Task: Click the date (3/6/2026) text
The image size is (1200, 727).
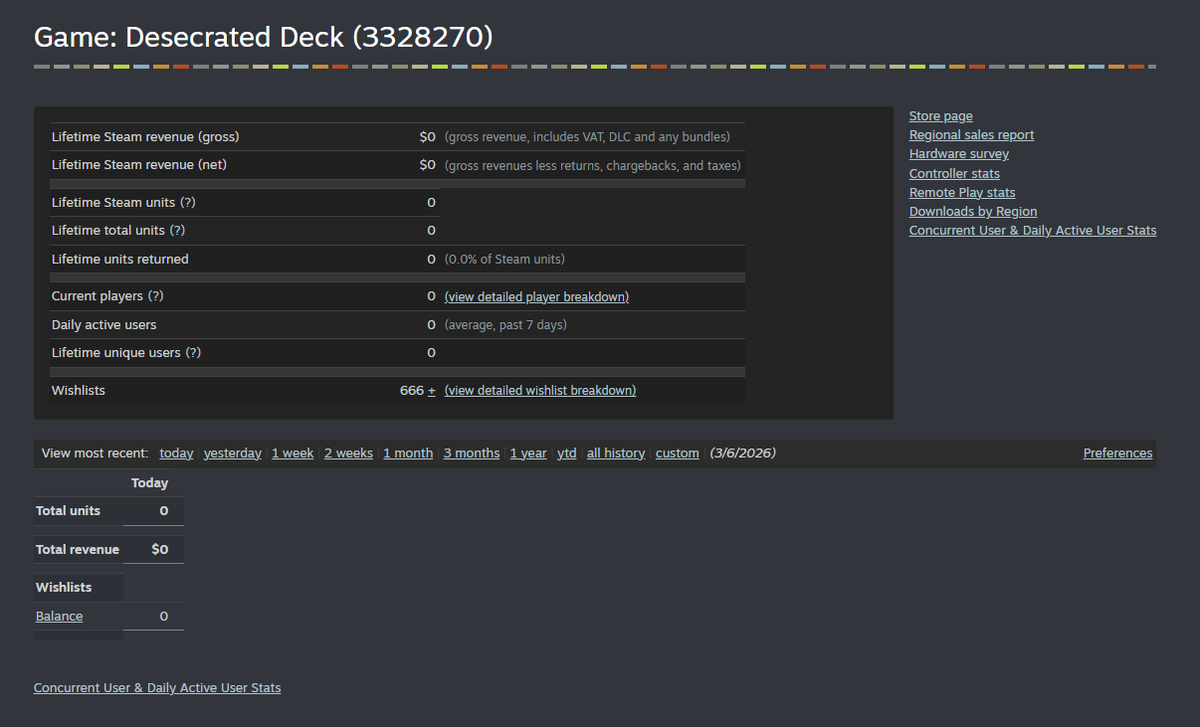Action: tap(743, 453)
